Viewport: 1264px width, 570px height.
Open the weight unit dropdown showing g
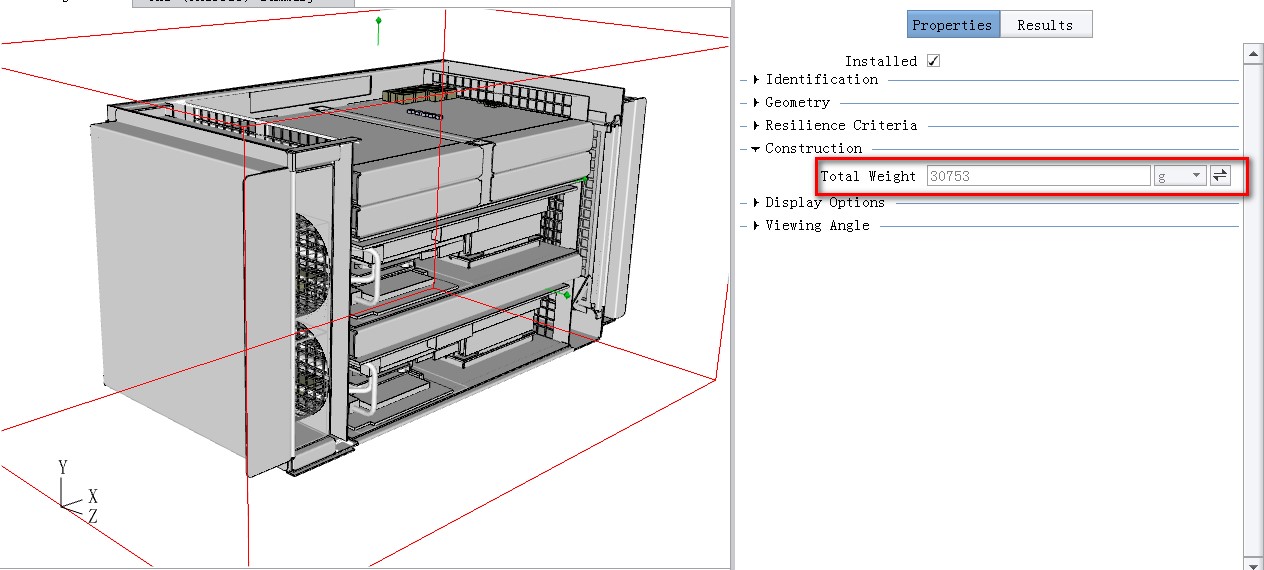(x=1180, y=176)
